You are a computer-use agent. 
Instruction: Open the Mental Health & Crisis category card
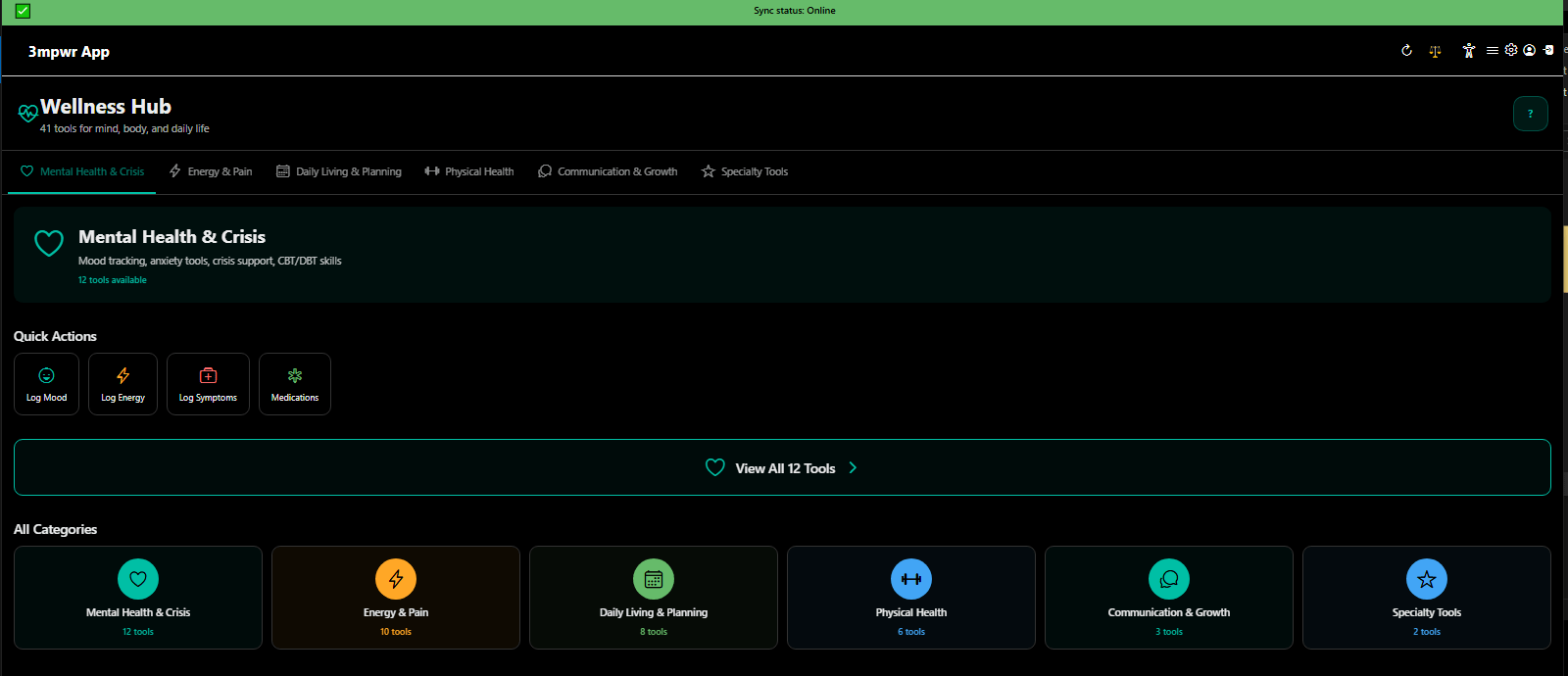pyautogui.click(x=138, y=598)
